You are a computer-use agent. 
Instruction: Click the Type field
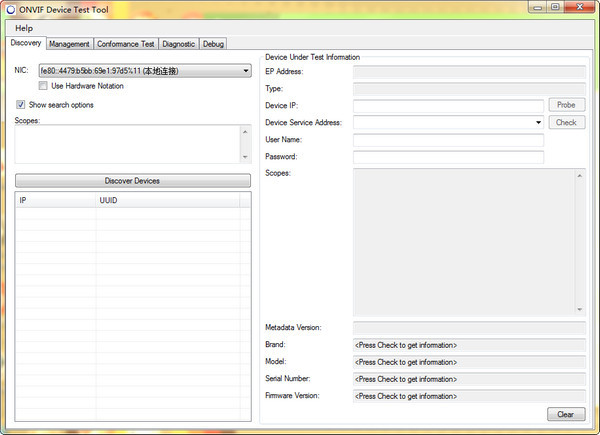point(469,89)
